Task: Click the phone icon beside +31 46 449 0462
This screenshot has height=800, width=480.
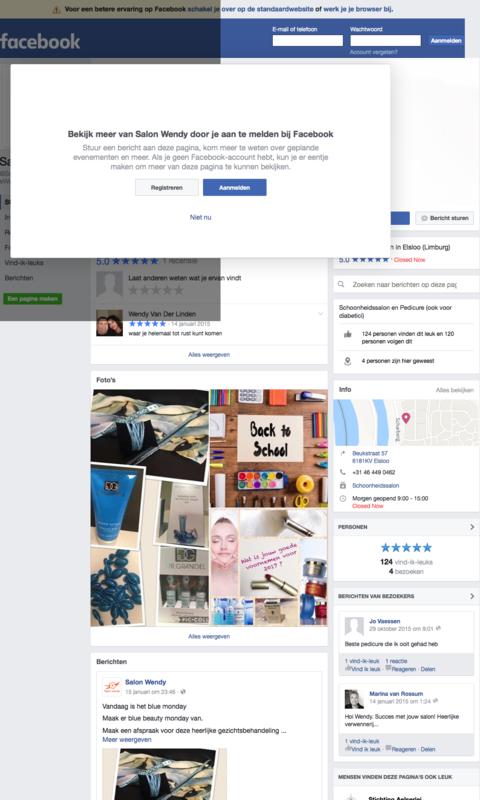Action: pos(343,472)
